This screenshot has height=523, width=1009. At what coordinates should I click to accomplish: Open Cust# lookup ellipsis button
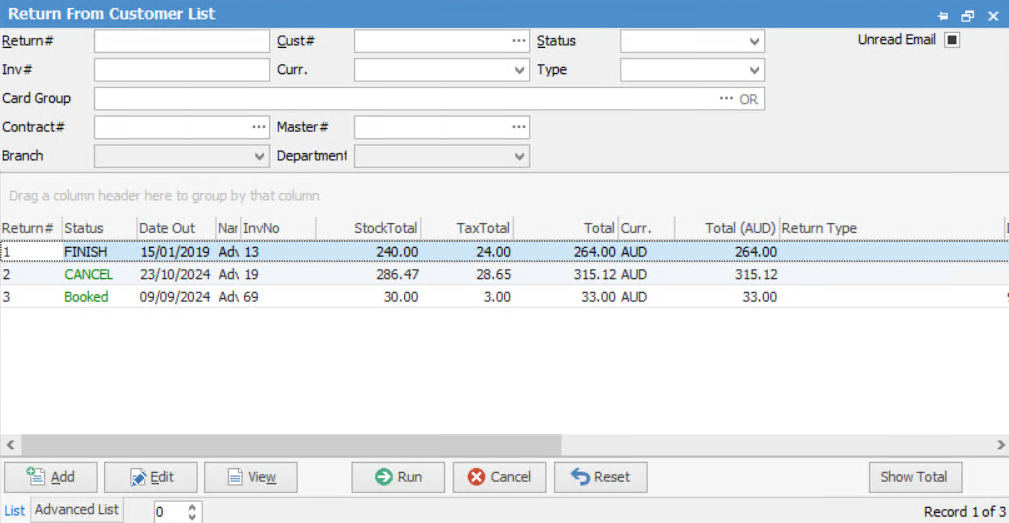coord(518,41)
